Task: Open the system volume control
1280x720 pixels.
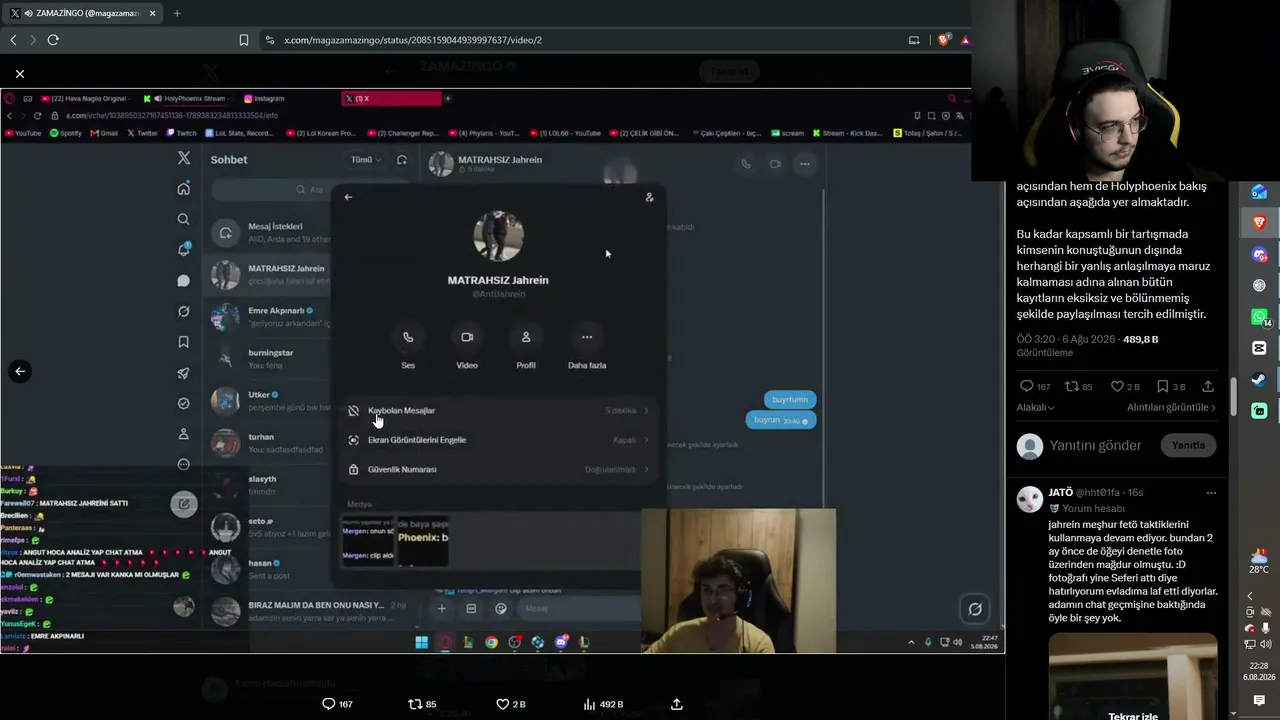Action: coord(1265,645)
